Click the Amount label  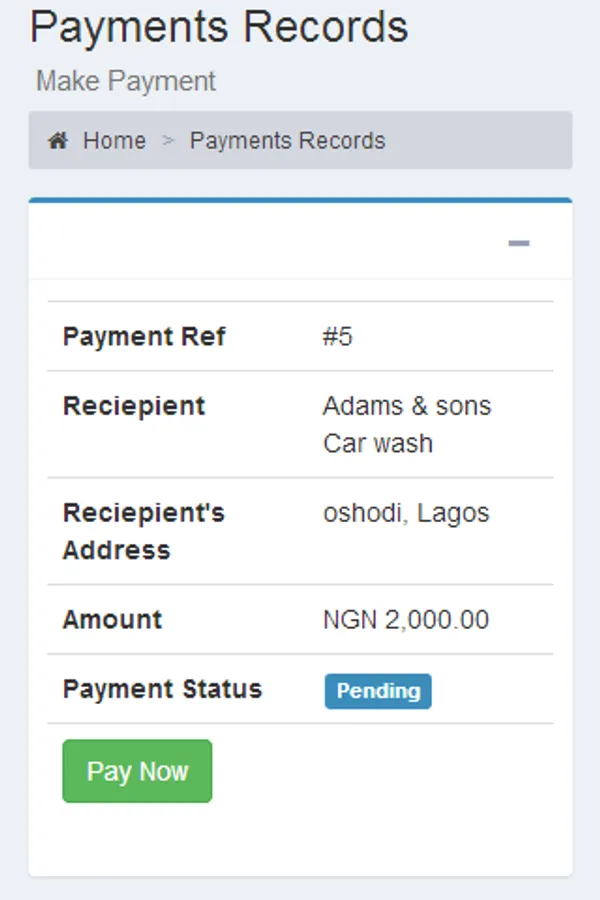point(110,620)
